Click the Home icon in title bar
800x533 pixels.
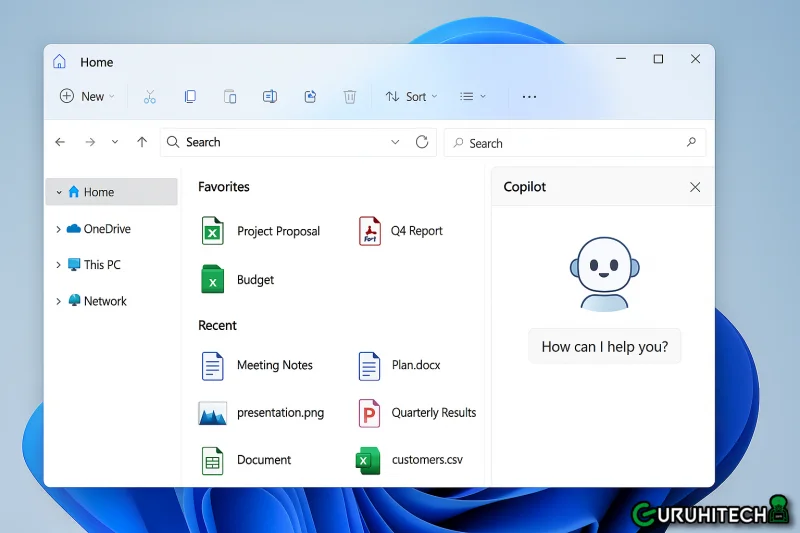(x=59, y=62)
